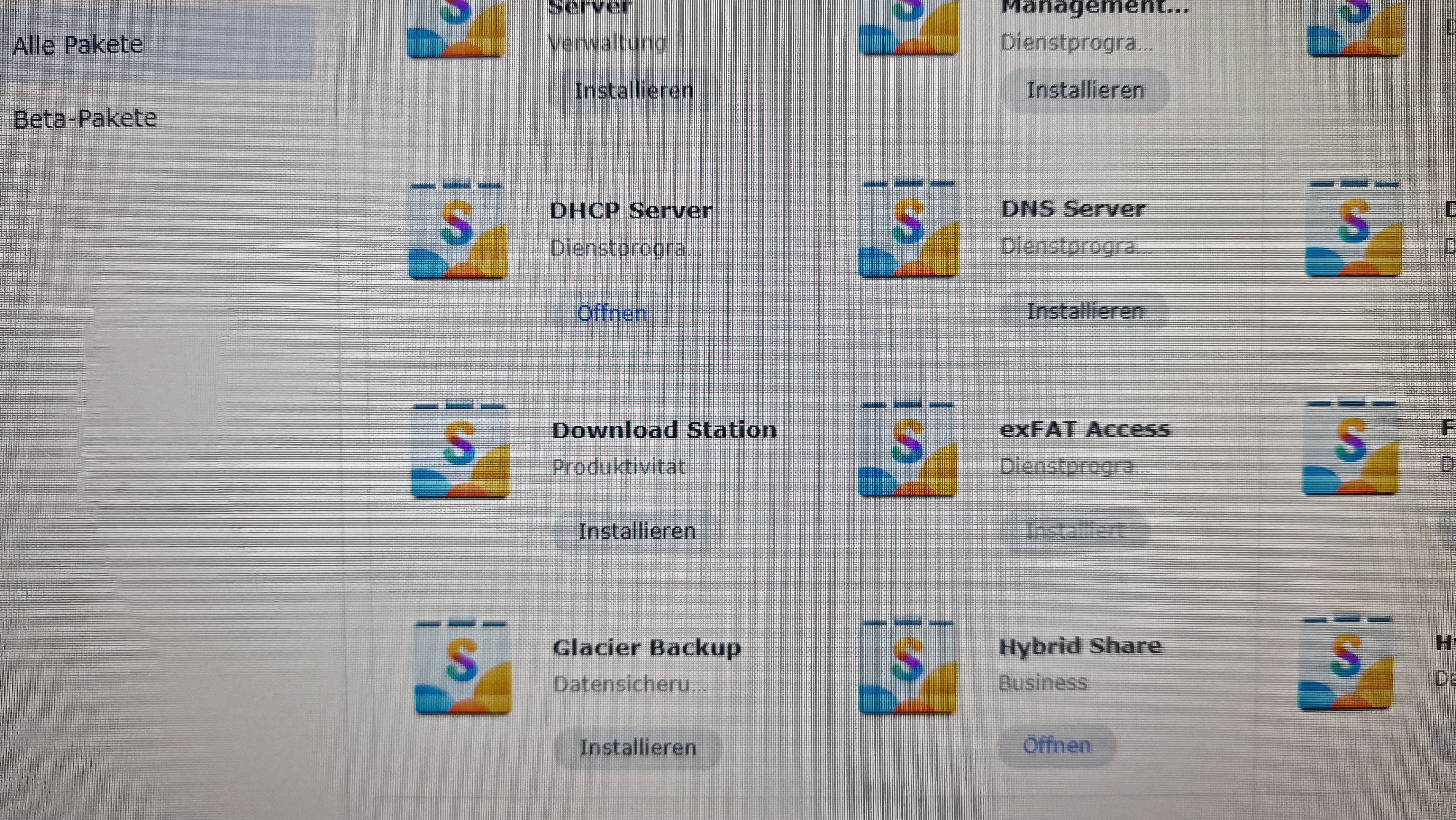Select the Alle Pakete sidebar category
Image resolution: width=1456 pixels, height=820 pixels.
(x=78, y=45)
